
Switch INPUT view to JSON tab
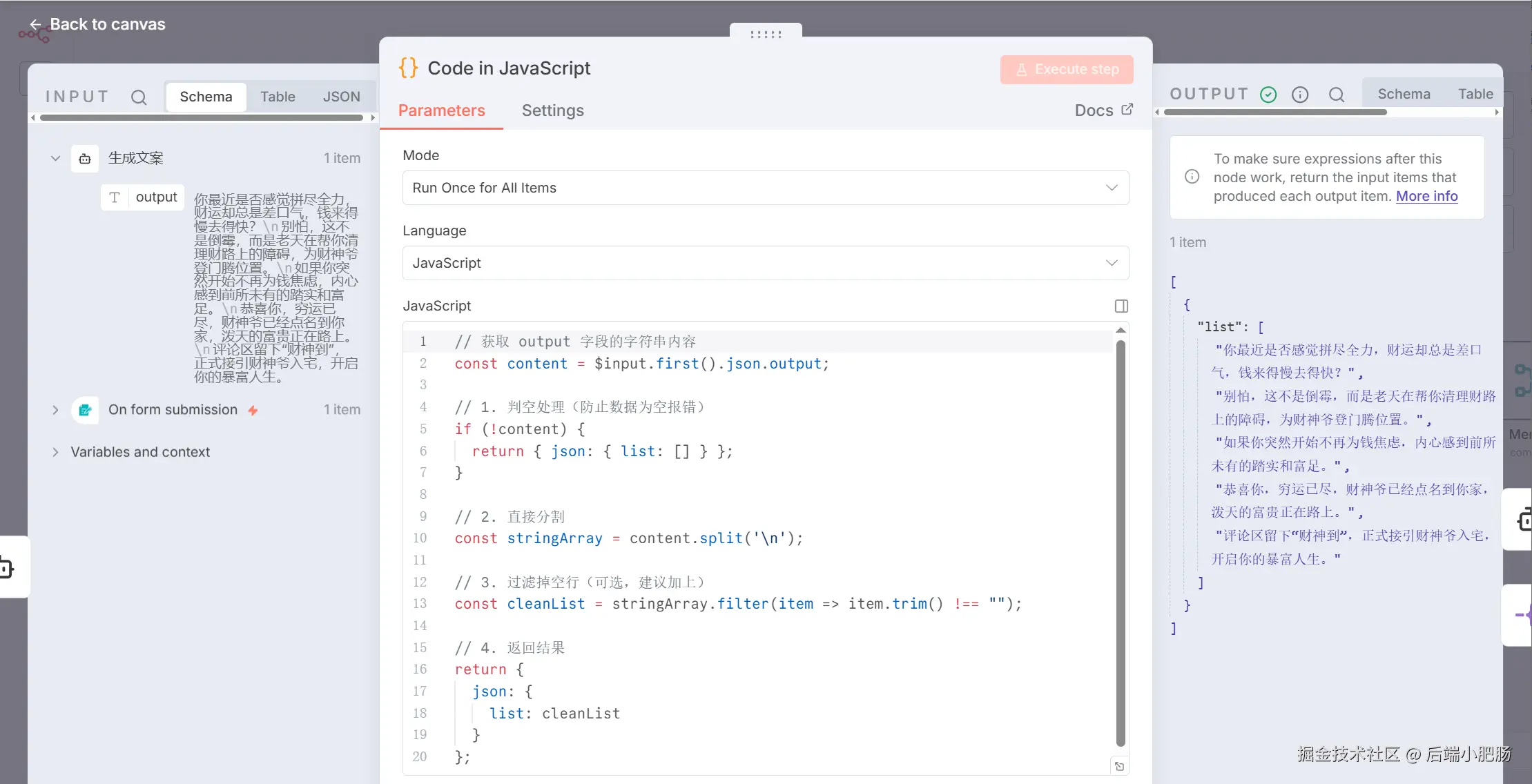341,97
